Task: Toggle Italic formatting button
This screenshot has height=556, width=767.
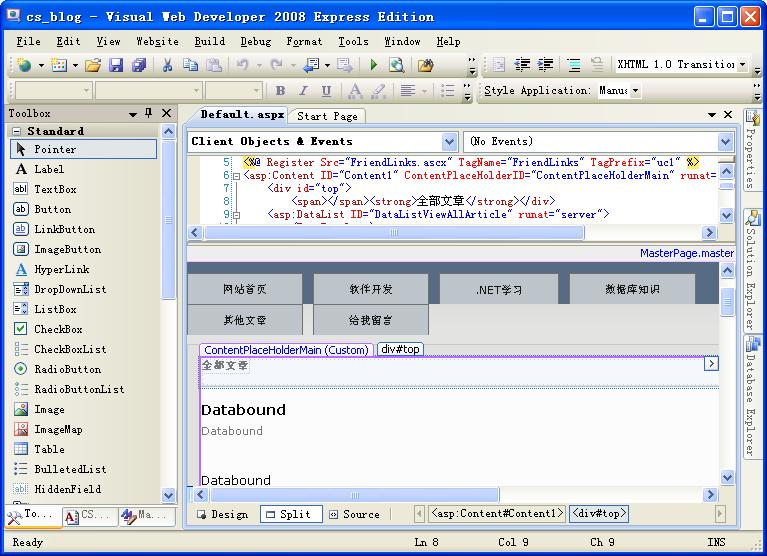Action: (x=303, y=91)
